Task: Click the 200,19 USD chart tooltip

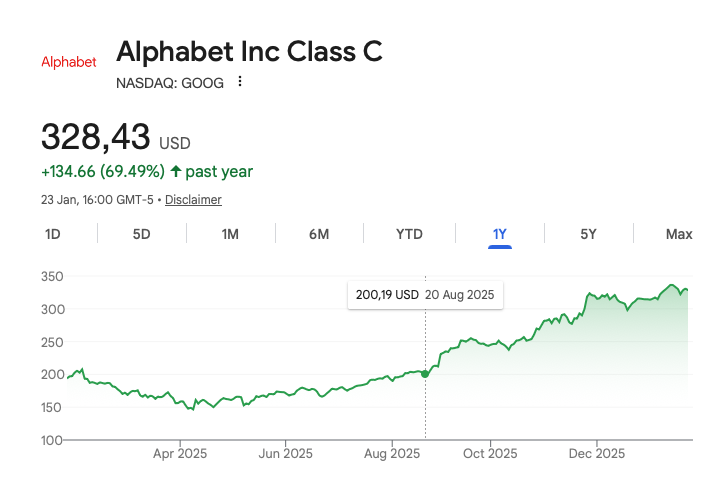Action: point(426,295)
